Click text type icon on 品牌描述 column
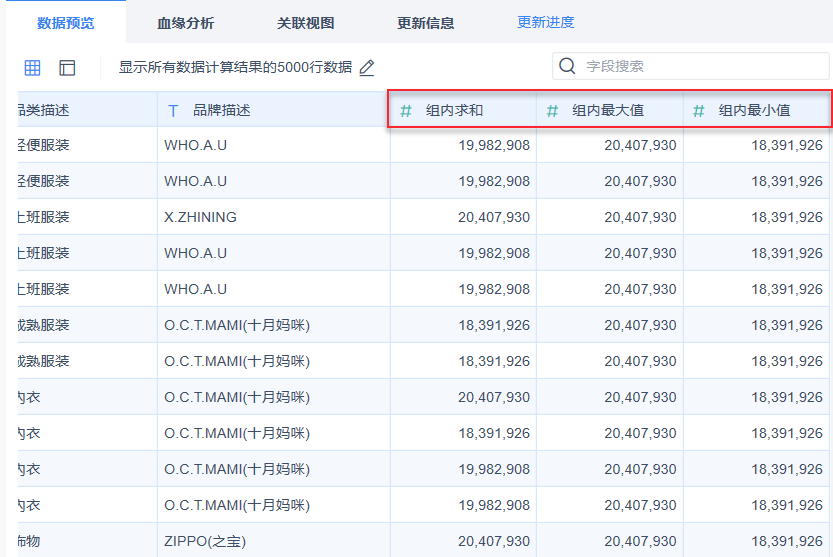The height and width of the screenshot is (557, 833). pyautogui.click(x=173, y=110)
